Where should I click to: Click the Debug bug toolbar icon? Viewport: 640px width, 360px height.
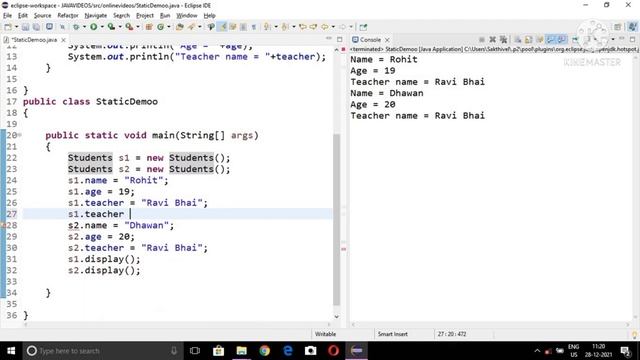point(76,27)
